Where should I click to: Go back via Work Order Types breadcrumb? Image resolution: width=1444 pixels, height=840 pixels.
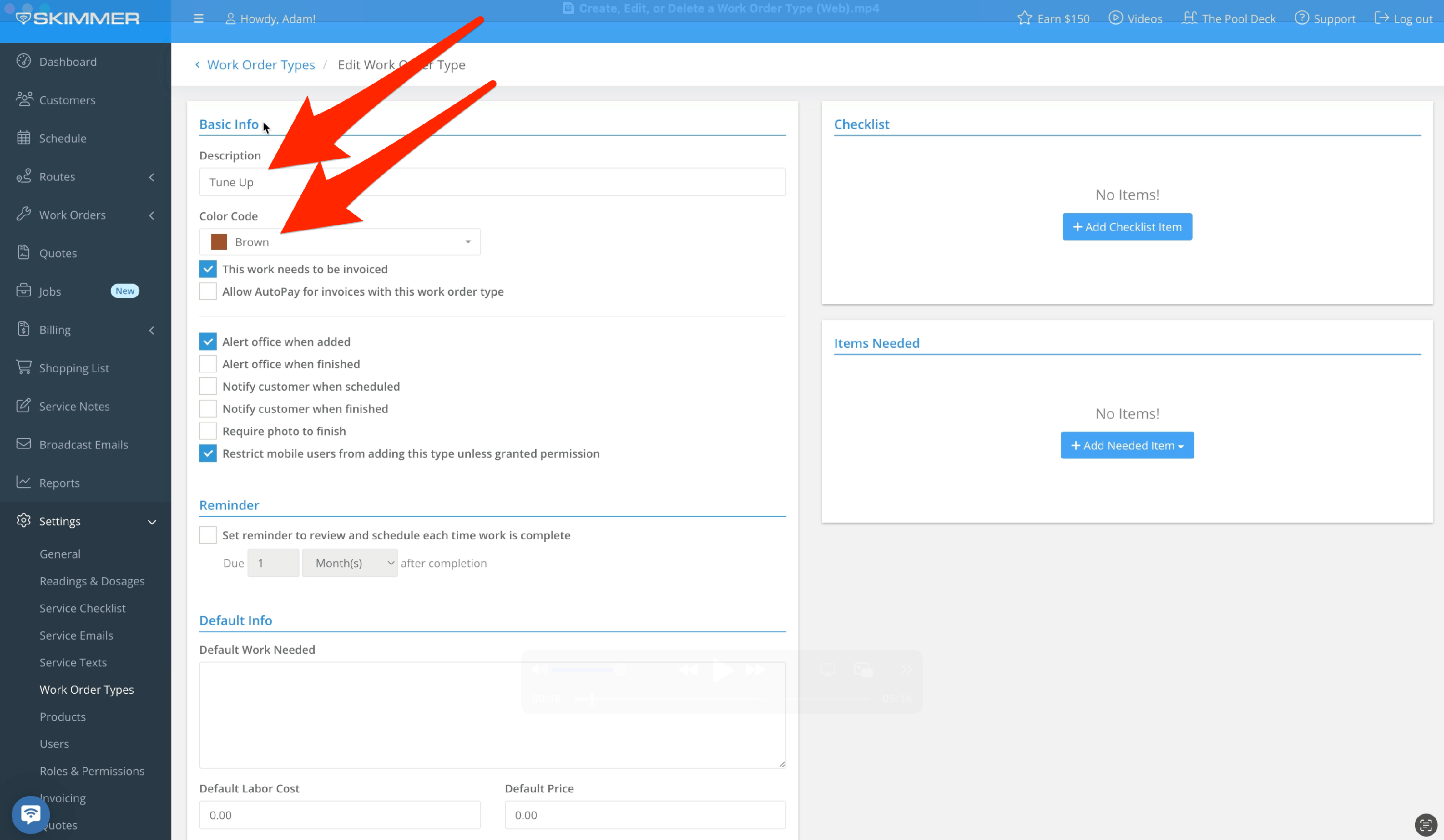(x=261, y=64)
